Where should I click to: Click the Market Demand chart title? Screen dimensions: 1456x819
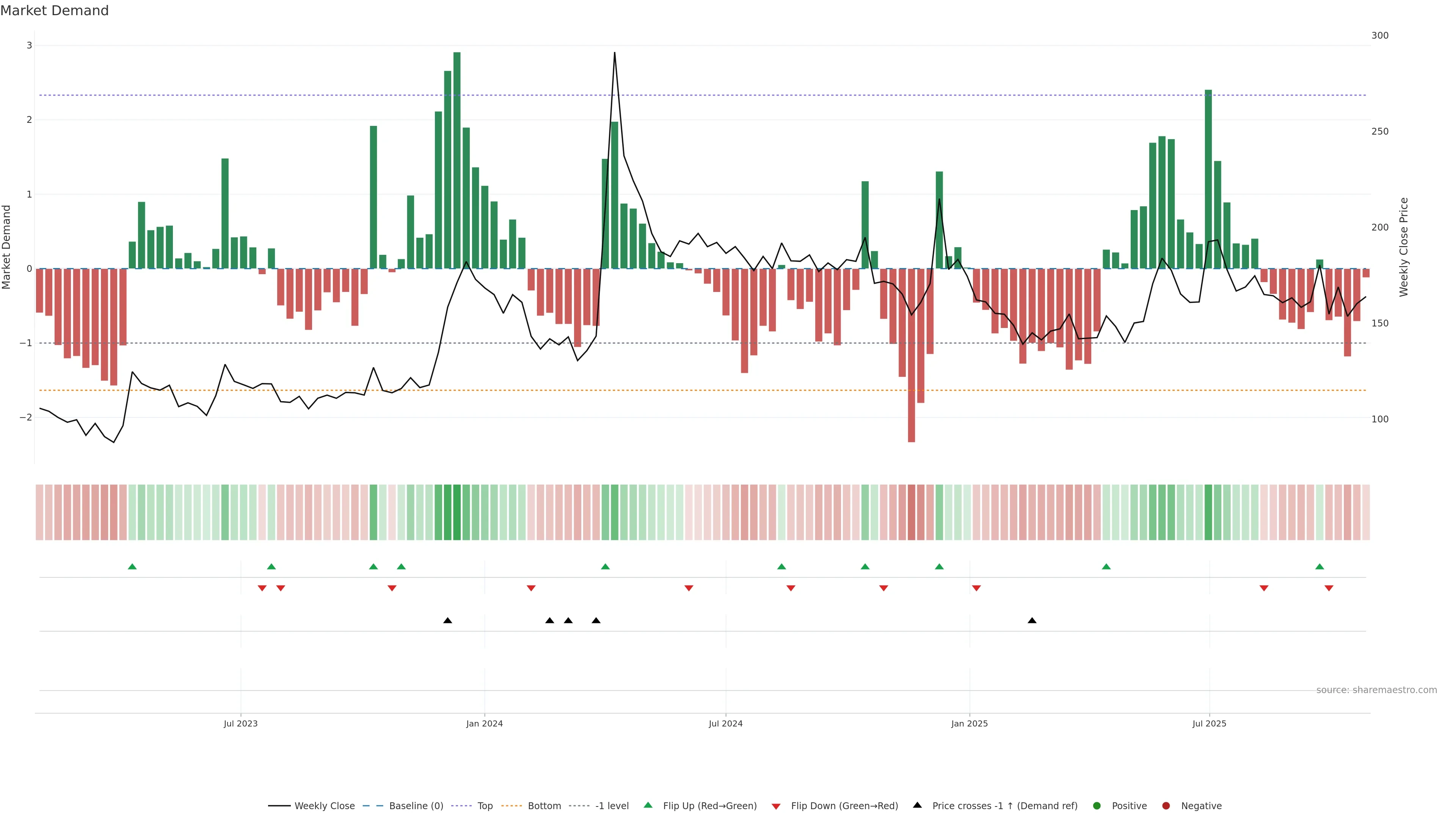54,11
